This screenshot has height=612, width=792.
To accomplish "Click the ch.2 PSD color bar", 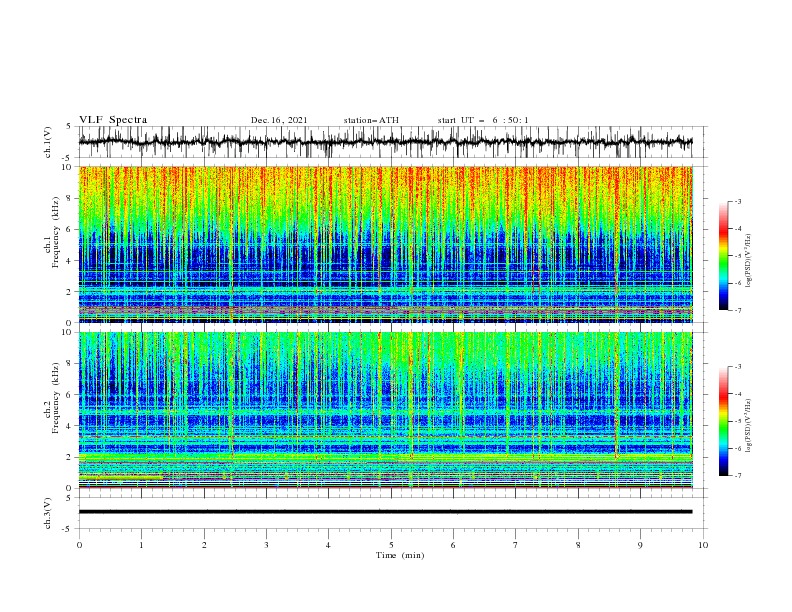I will click(724, 421).
